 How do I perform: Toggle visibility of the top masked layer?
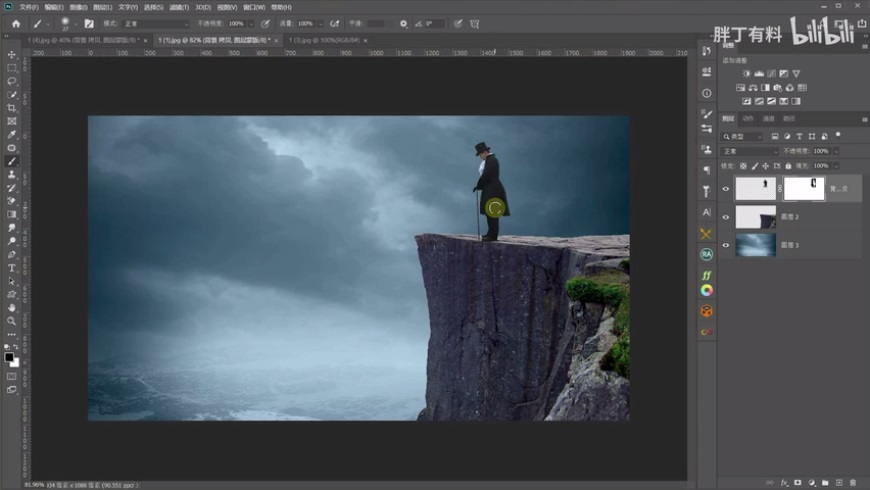727,188
